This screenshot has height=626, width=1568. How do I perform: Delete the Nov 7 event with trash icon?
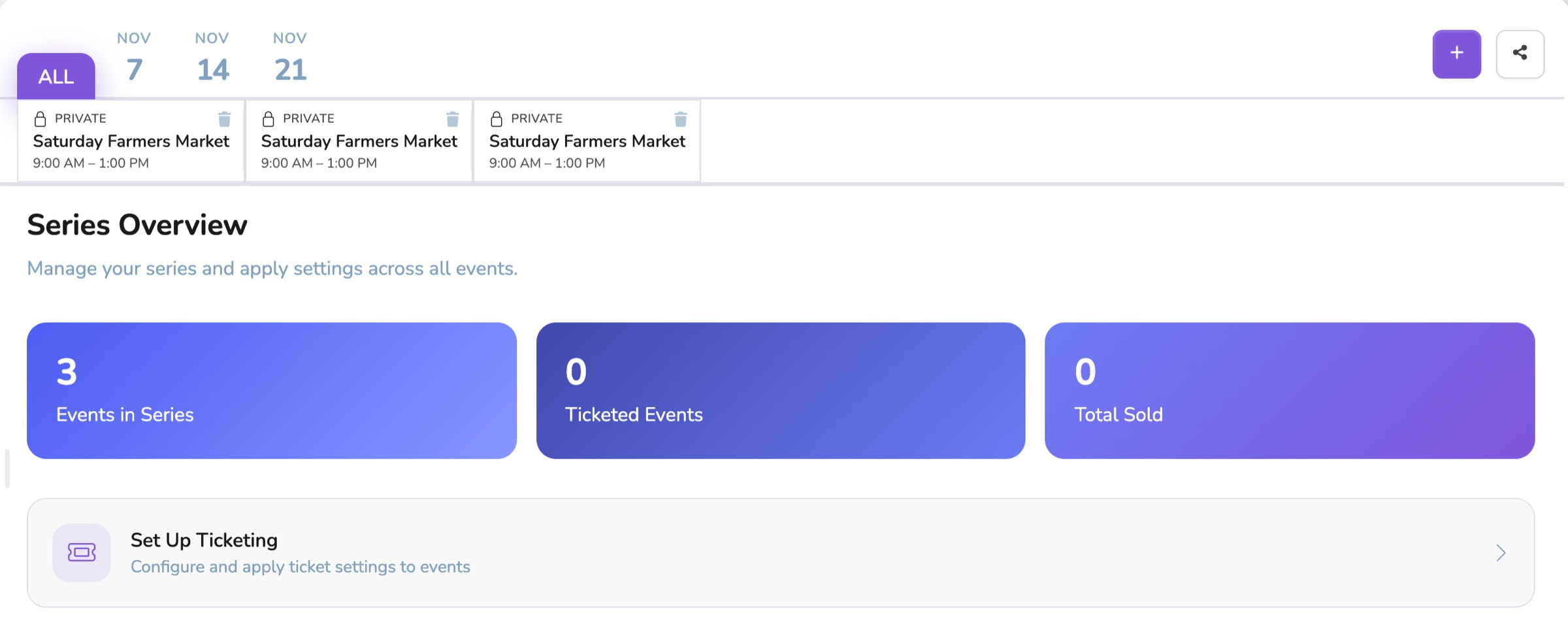click(x=224, y=119)
